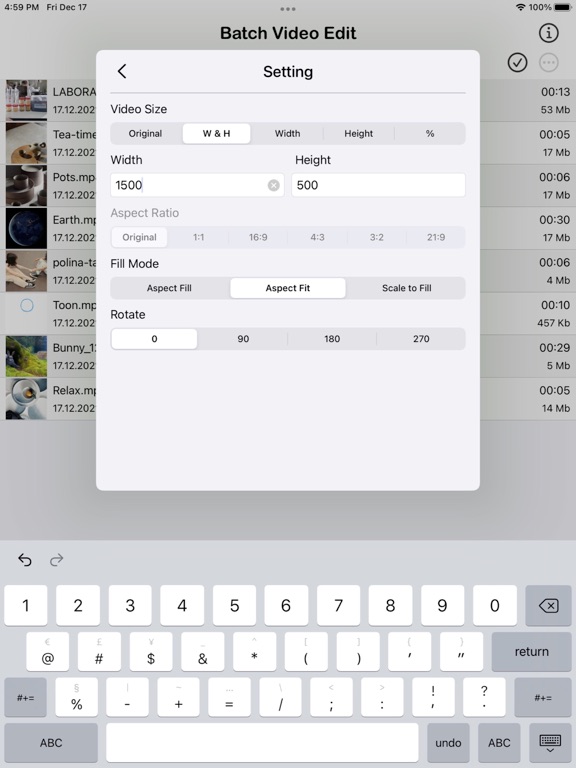Screen dimensions: 576x768
Task: Tap the space bar
Action: (x=262, y=743)
